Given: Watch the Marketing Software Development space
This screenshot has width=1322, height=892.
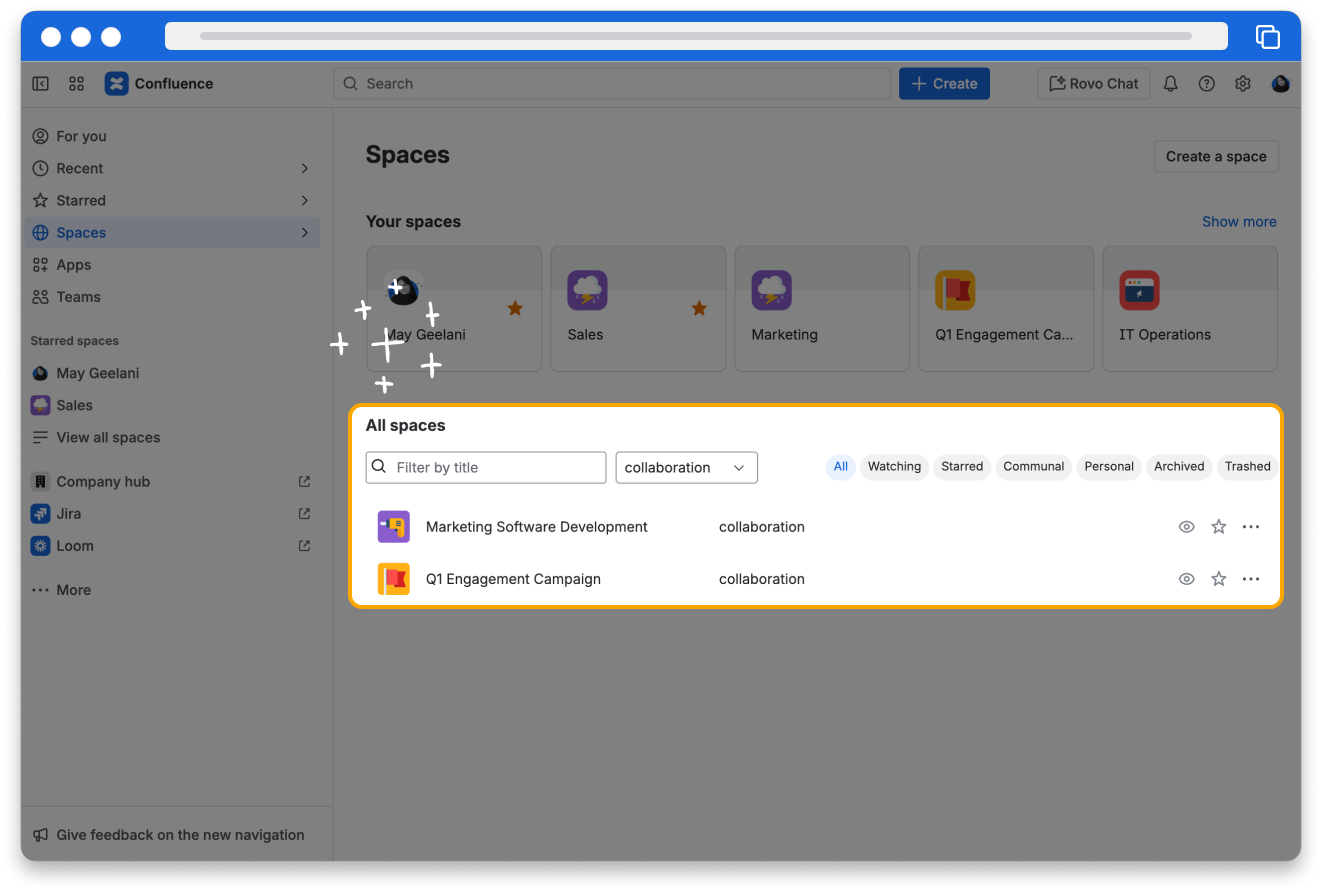Looking at the screenshot, I should [x=1186, y=527].
